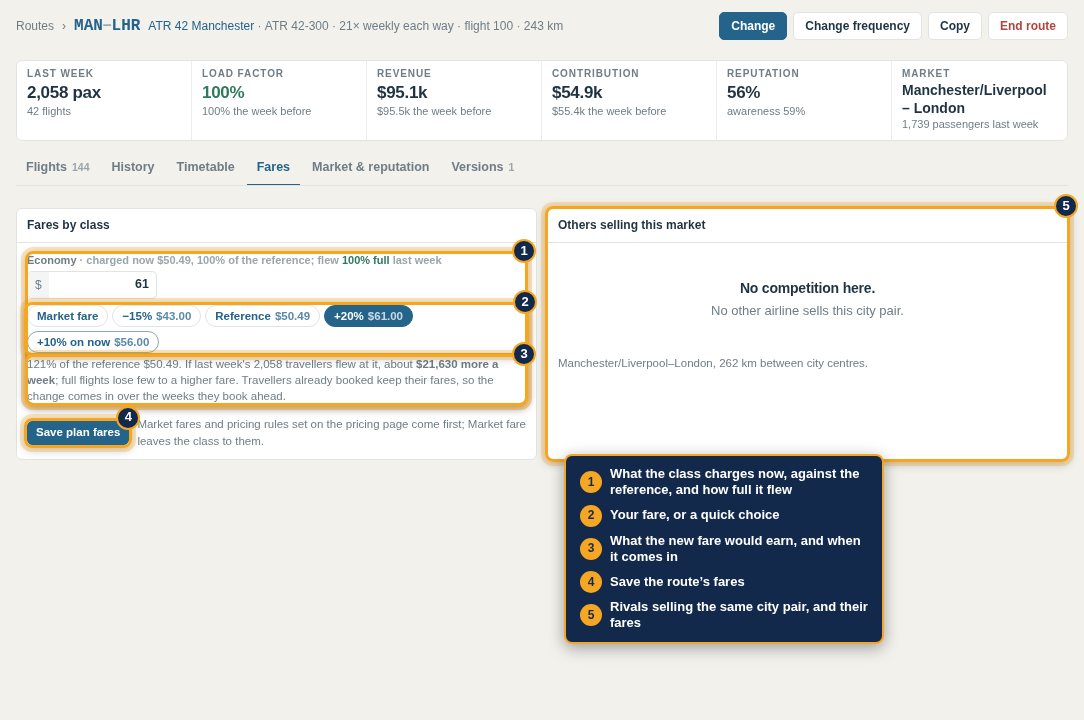1084x720 pixels.
Task: Click '1,739 passengers last week' text
Action: point(969,124)
